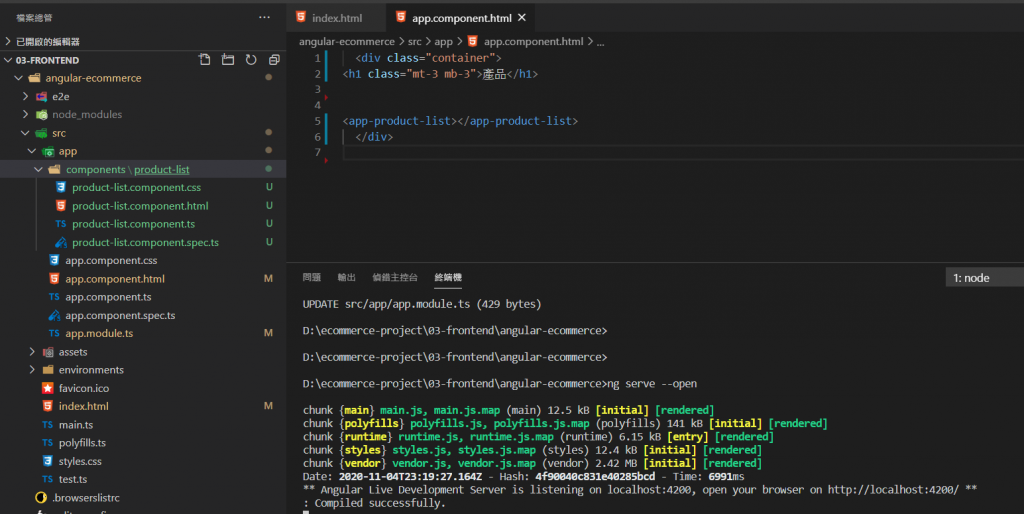
Task: Open favicon.ico in the file tree
Action: tap(83, 388)
